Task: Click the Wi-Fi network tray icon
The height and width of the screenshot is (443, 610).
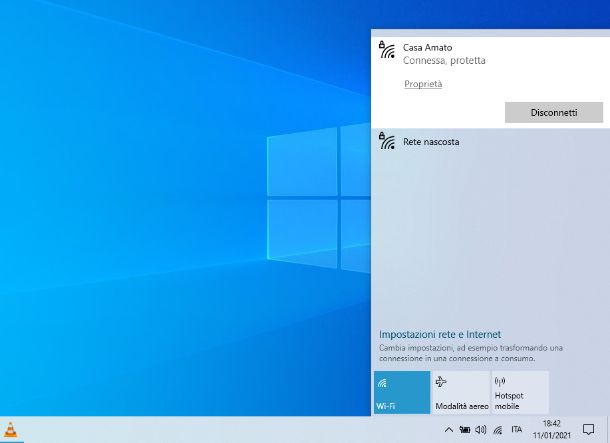Action: coord(497,430)
